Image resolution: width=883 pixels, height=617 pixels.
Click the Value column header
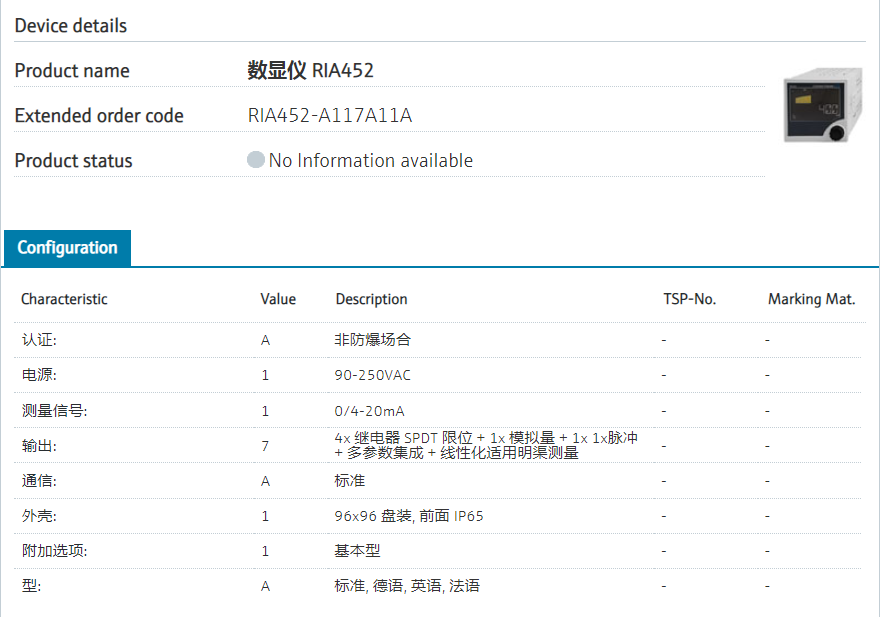pyautogui.click(x=278, y=299)
